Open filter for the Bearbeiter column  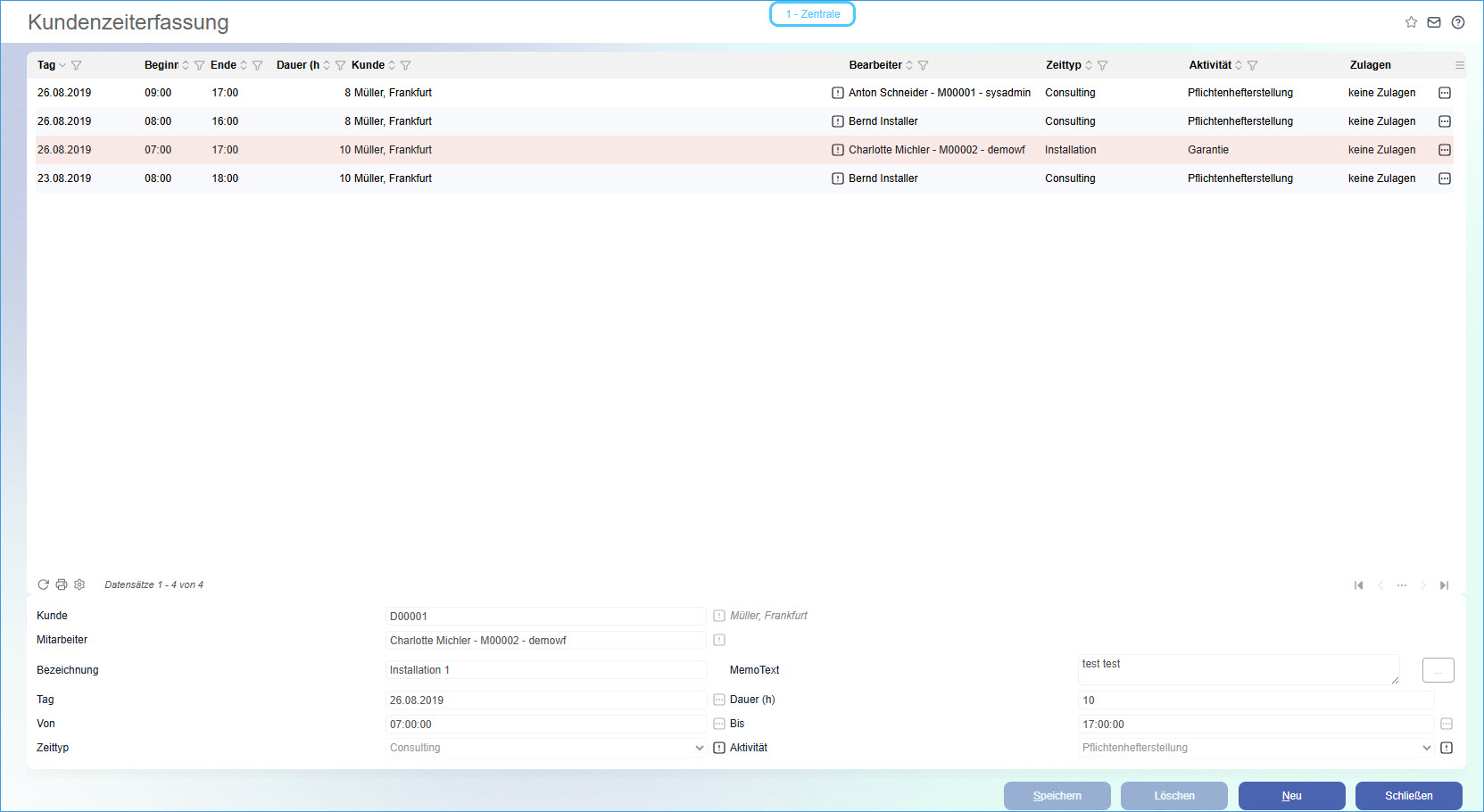(924, 65)
